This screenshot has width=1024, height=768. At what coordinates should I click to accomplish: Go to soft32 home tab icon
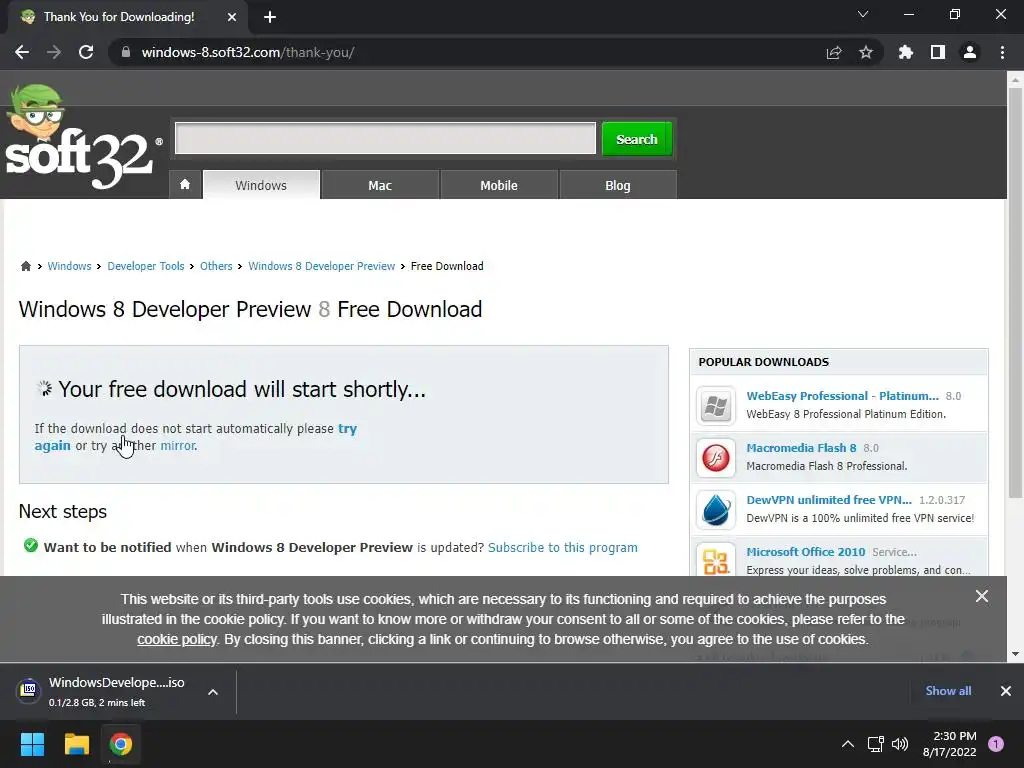[185, 185]
